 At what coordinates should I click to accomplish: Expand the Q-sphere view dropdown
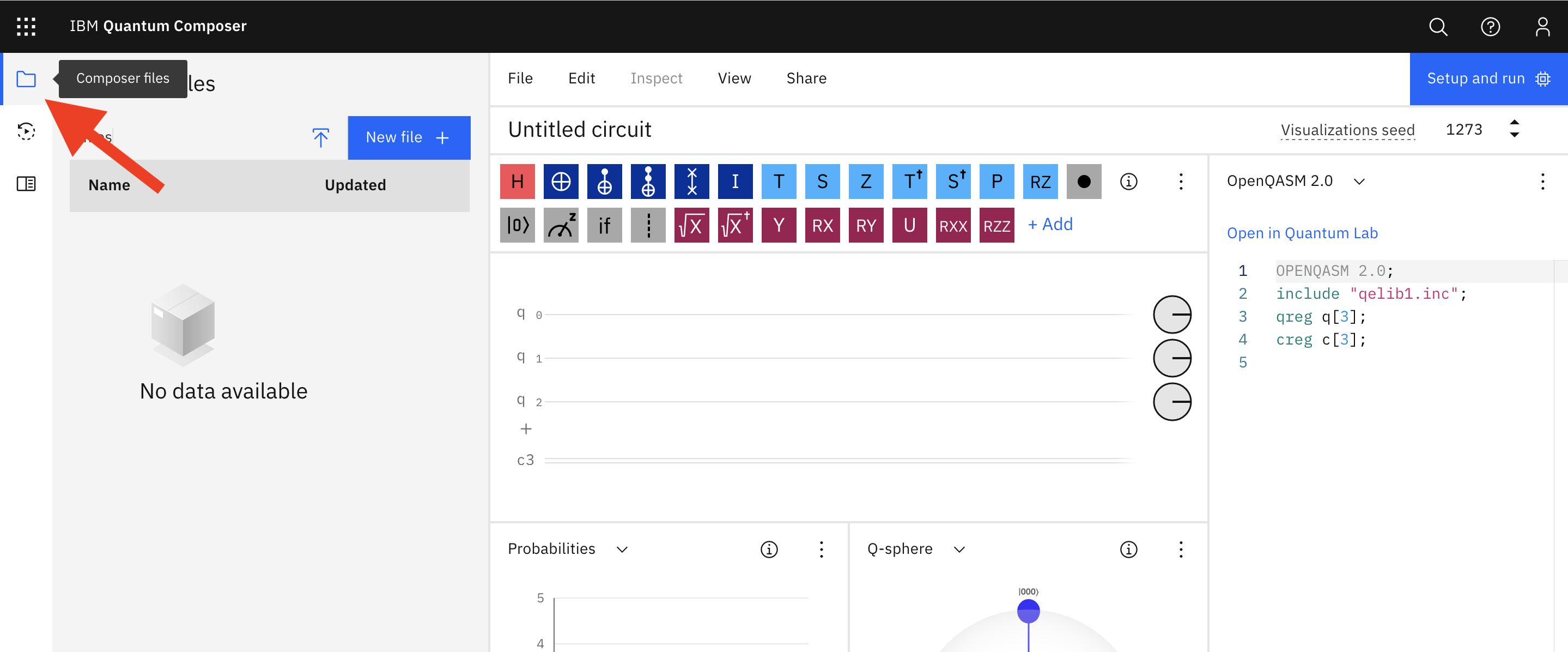coord(959,549)
